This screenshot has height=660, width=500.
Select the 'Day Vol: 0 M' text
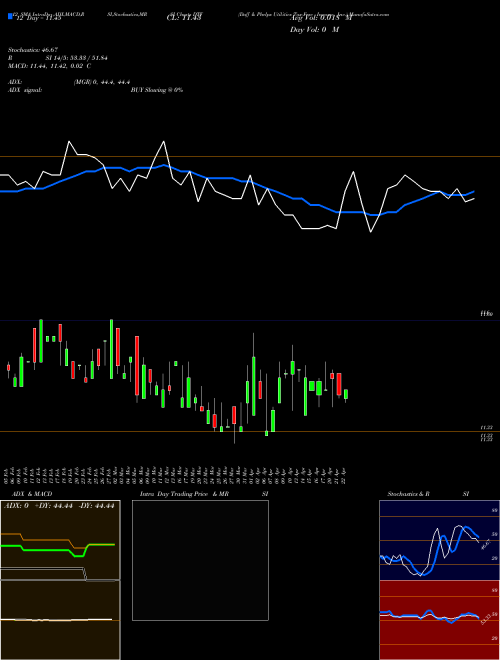[314, 29]
